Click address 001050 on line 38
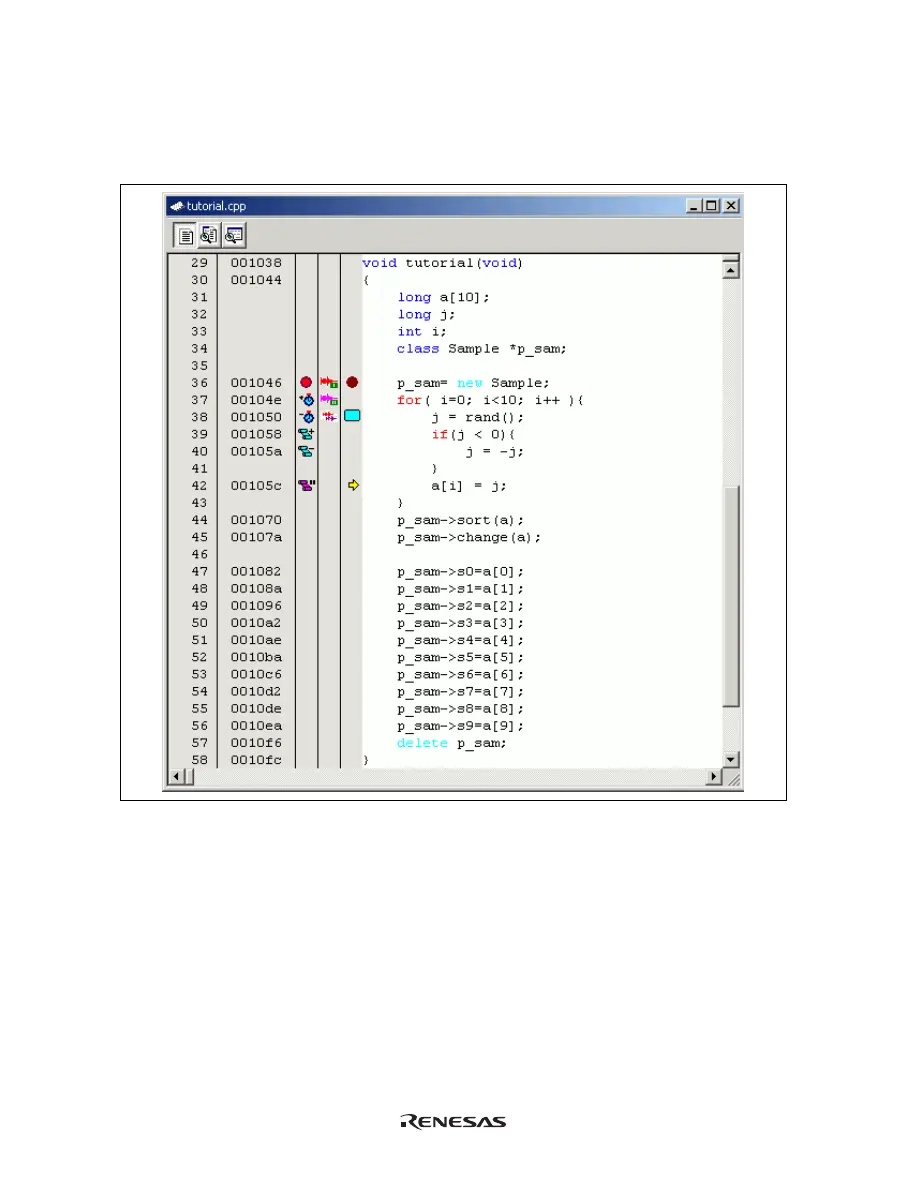The image size is (908, 1202). pyautogui.click(x=256, y=417)
